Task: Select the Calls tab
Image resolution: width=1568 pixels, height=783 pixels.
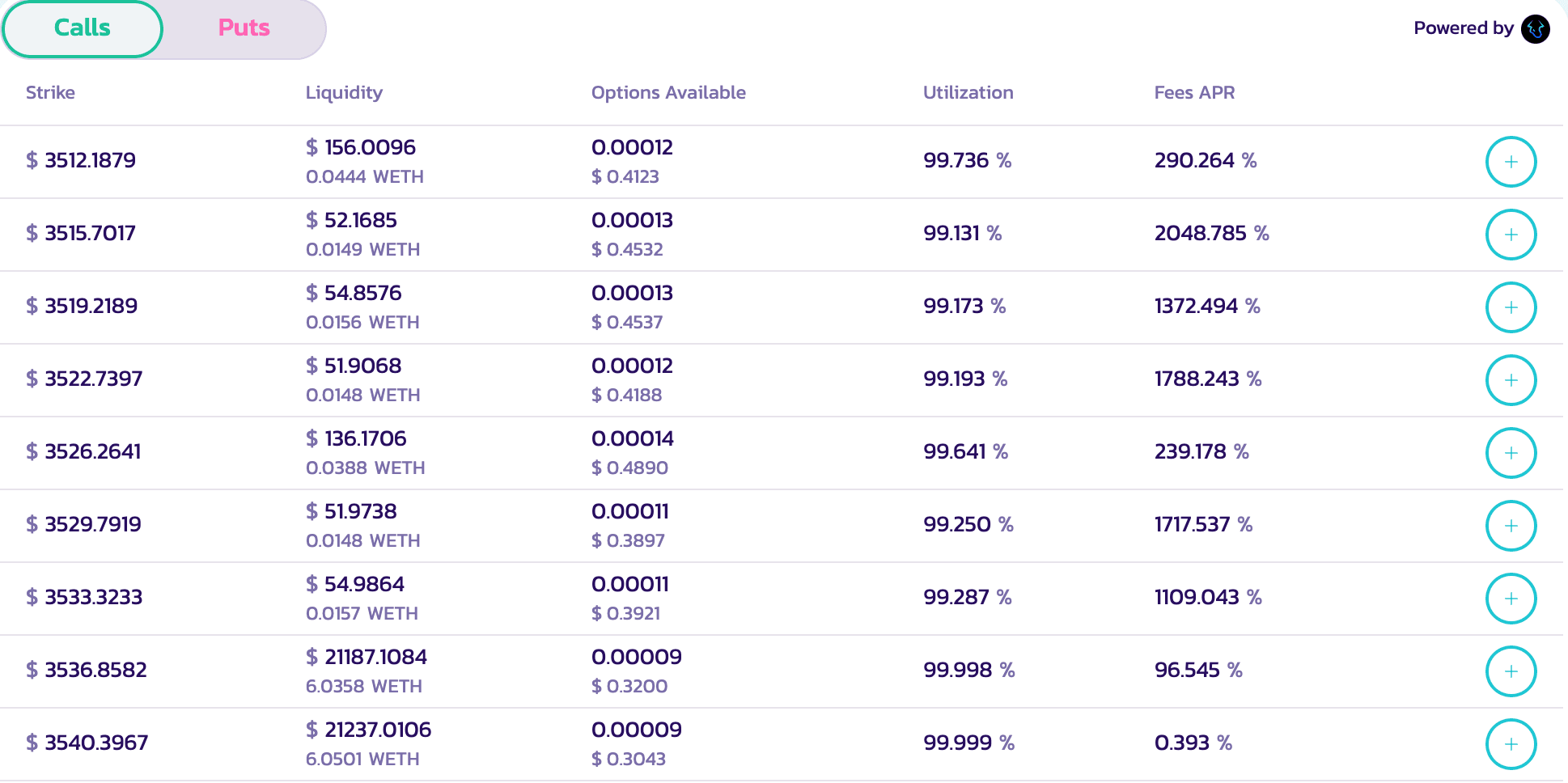Action: point(83,28)
